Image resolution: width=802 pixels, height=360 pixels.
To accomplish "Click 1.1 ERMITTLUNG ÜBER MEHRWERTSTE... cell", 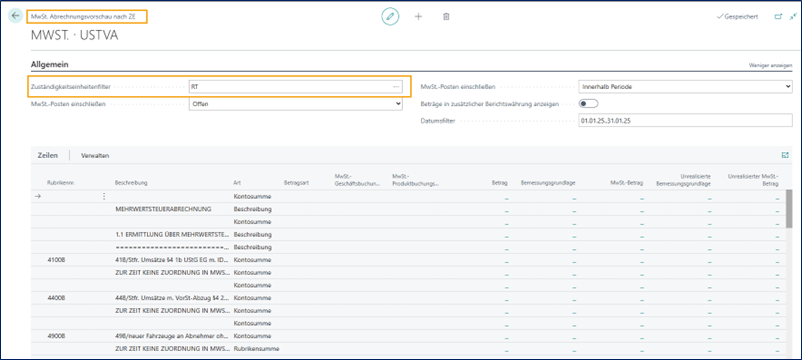I will point(172,235).
